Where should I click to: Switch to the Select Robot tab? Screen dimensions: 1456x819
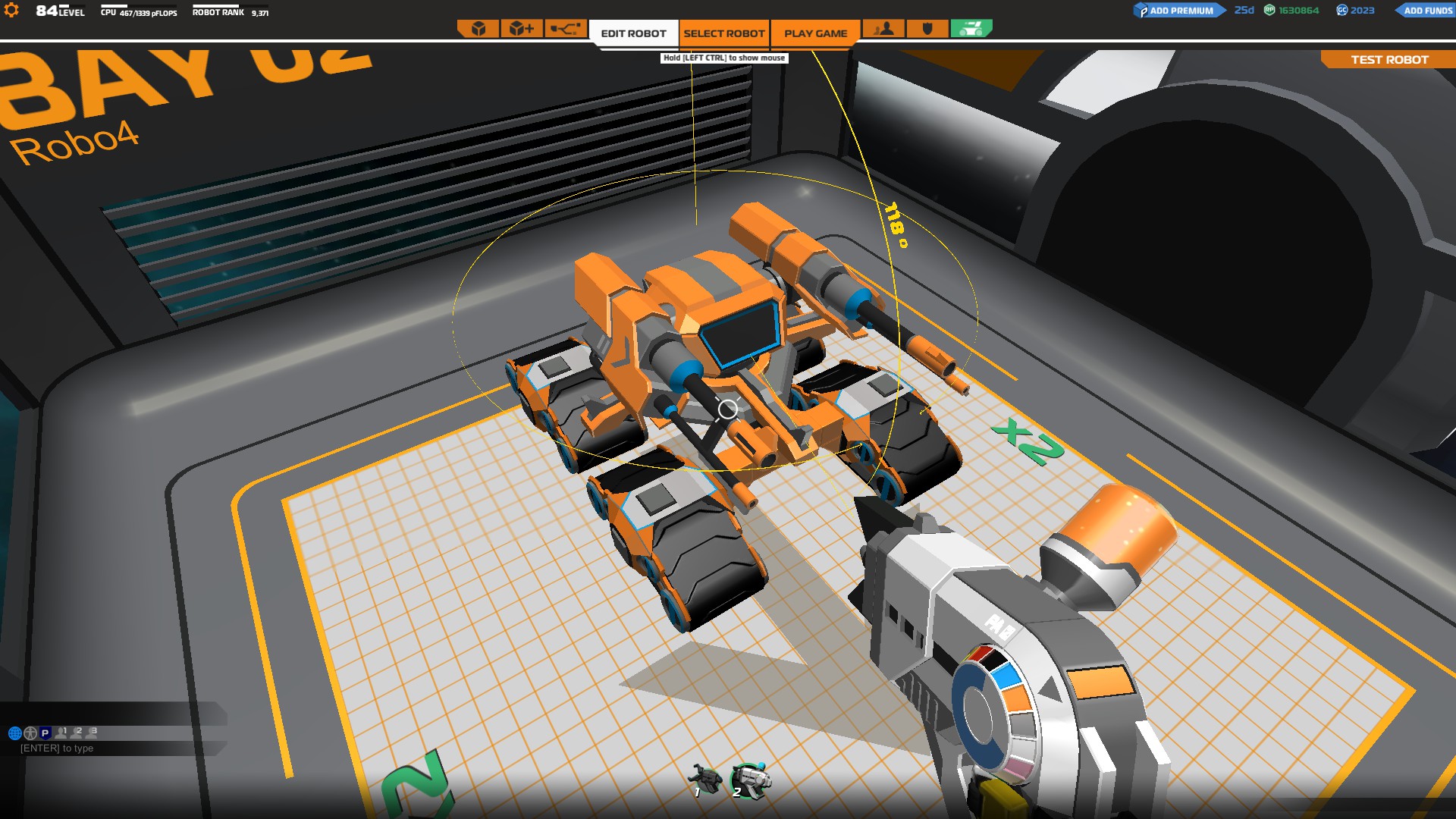click(x=723, y=33)
